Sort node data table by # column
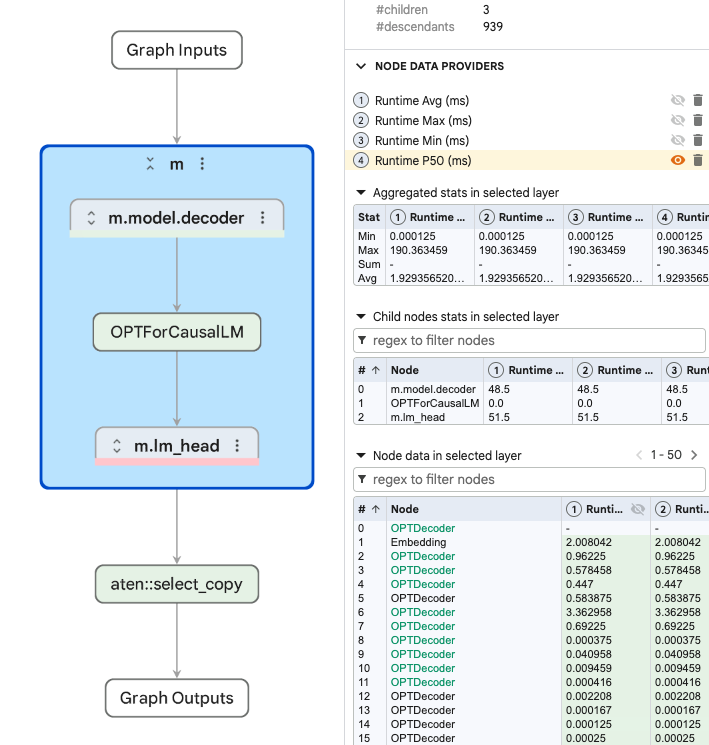The image size is (709, 745). pyautogui.click(x=369, y=509)
